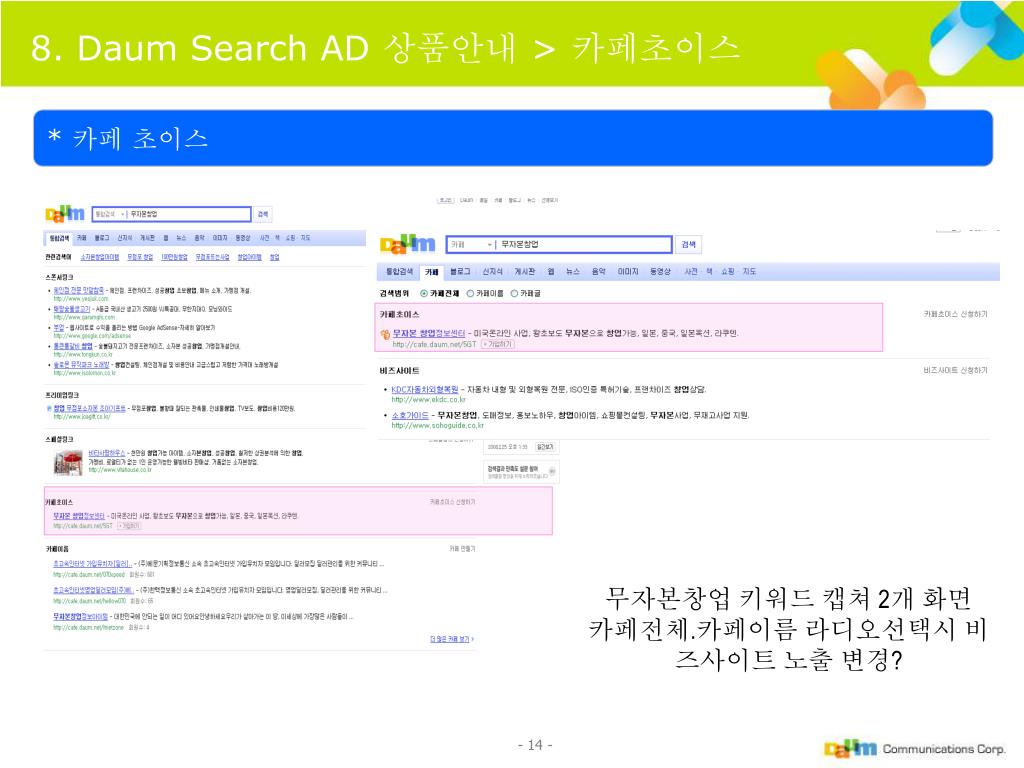Switch to the 카페 tab in right screenshot
1024x768 pixels.
[x=432, y=272]
